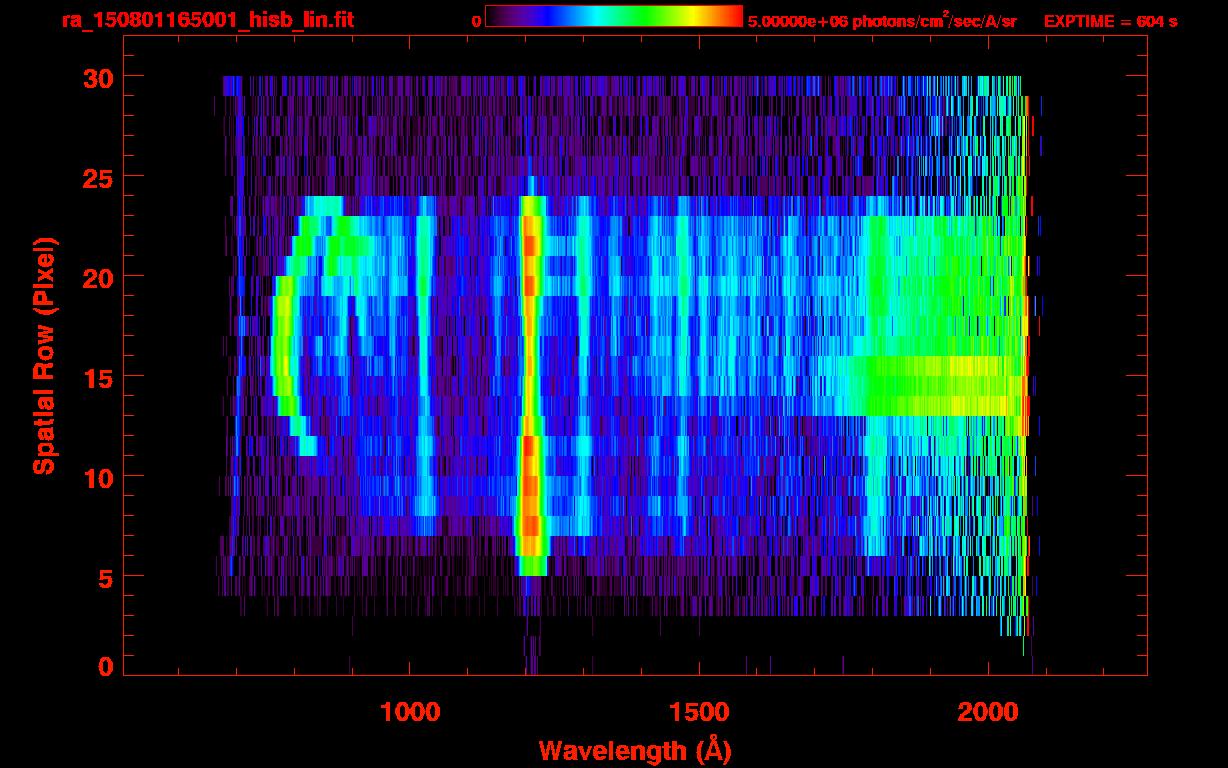
Task: Click the 1000 wavelength tick label
Action: 410,712
